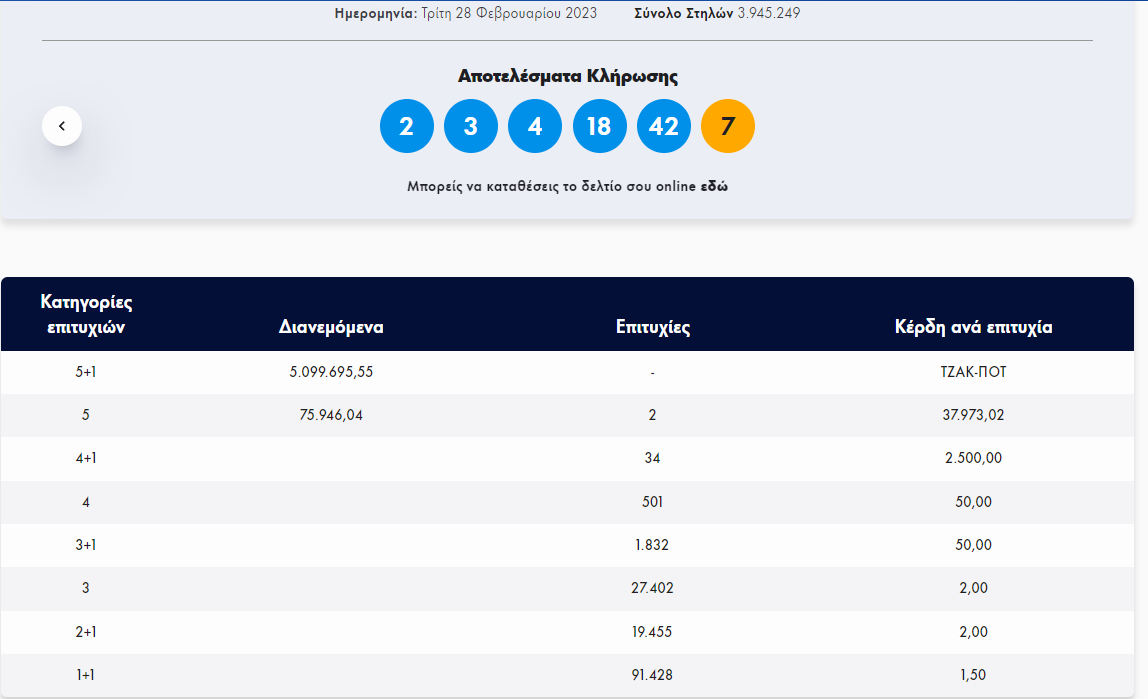Image resolution: width=1148 pixels, height=699 pixels.
Task: Click the date 'Τρίτη 28 Φεβρουαρίου 2023'
Action: click(509, 13)
